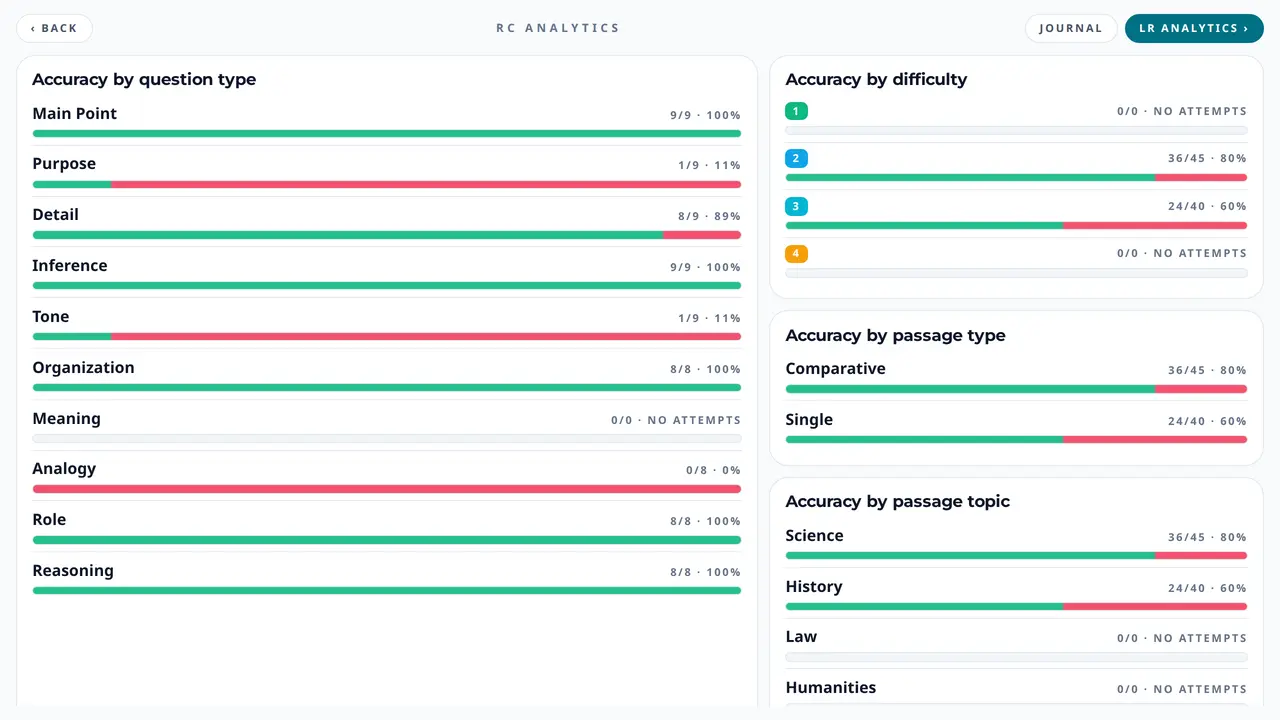The image size is (1280, 720).
Task: Click the Single passage type label
Action: pyautogui.click(x=809, y=420)
